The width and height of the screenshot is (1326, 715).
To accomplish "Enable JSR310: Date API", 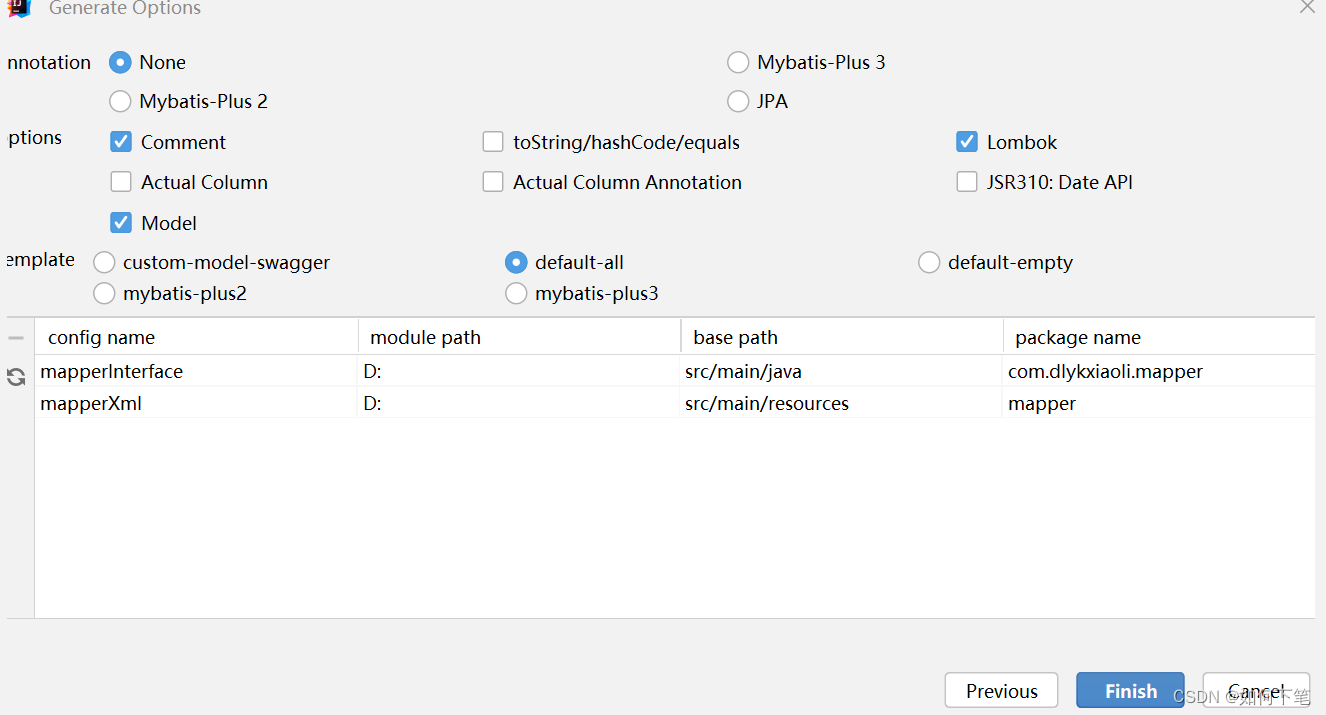I will pos(967,181).
